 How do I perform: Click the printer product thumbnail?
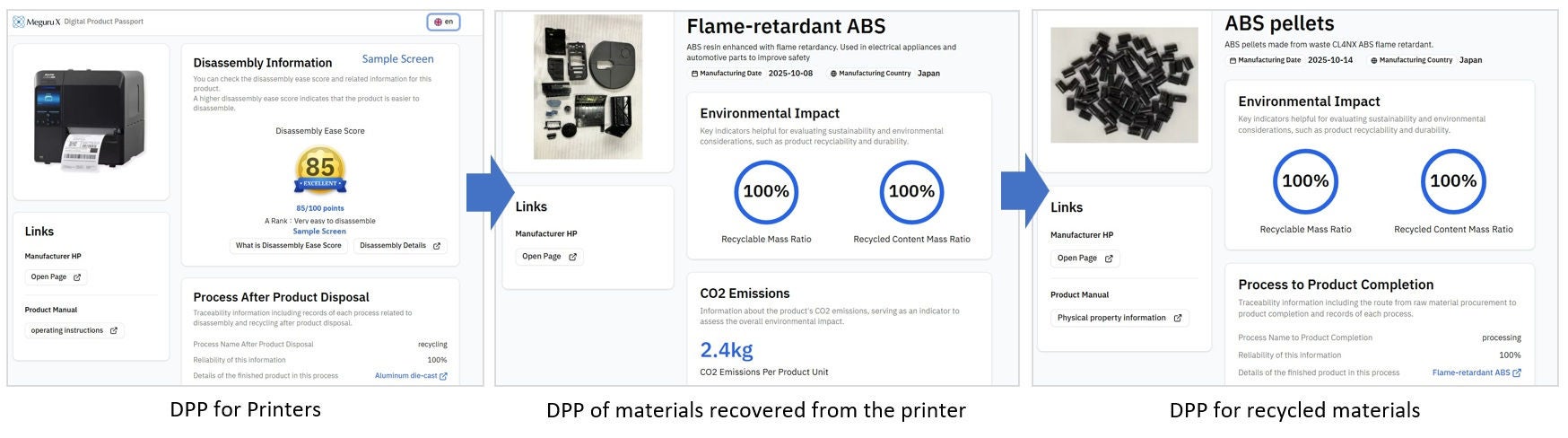[91, 121]
